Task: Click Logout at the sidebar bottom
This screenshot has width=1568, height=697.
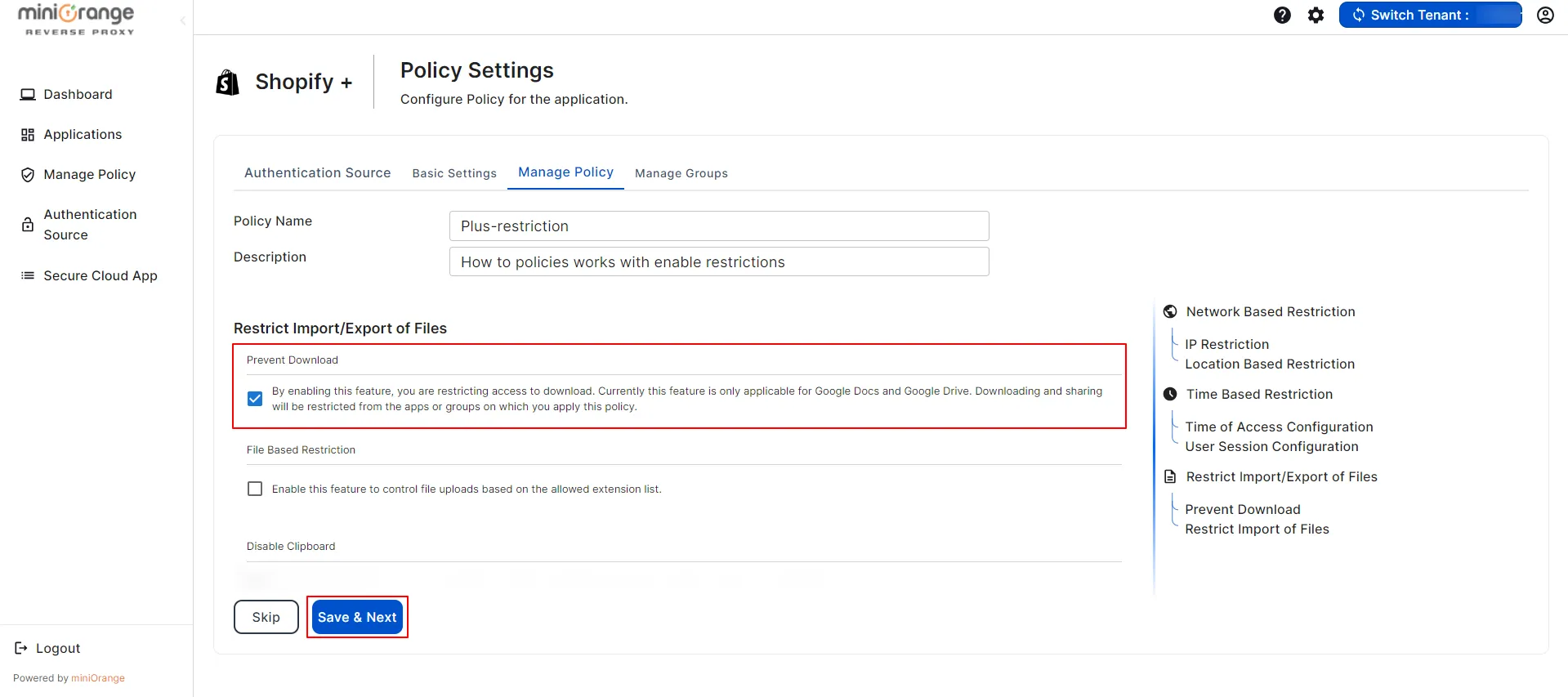Action: pyautogui.click(x=58, y=648)
